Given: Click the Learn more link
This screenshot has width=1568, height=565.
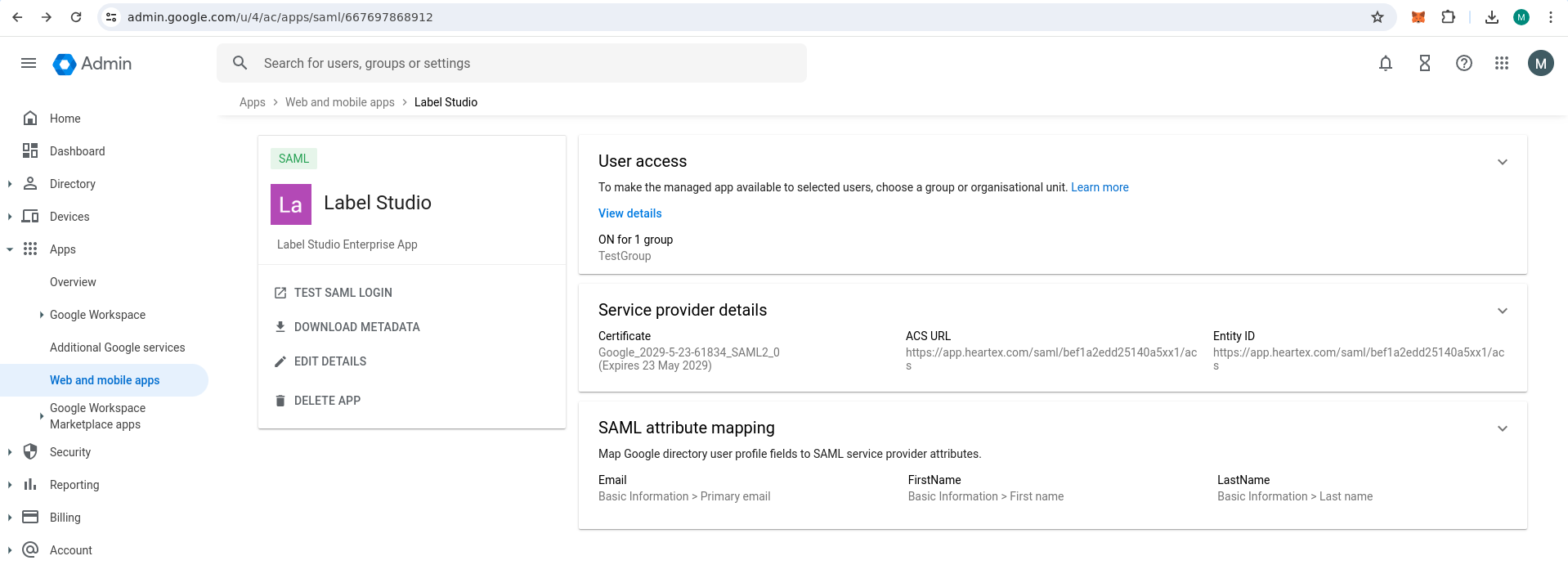Looking at the screenshot, I should point(1099,187).
